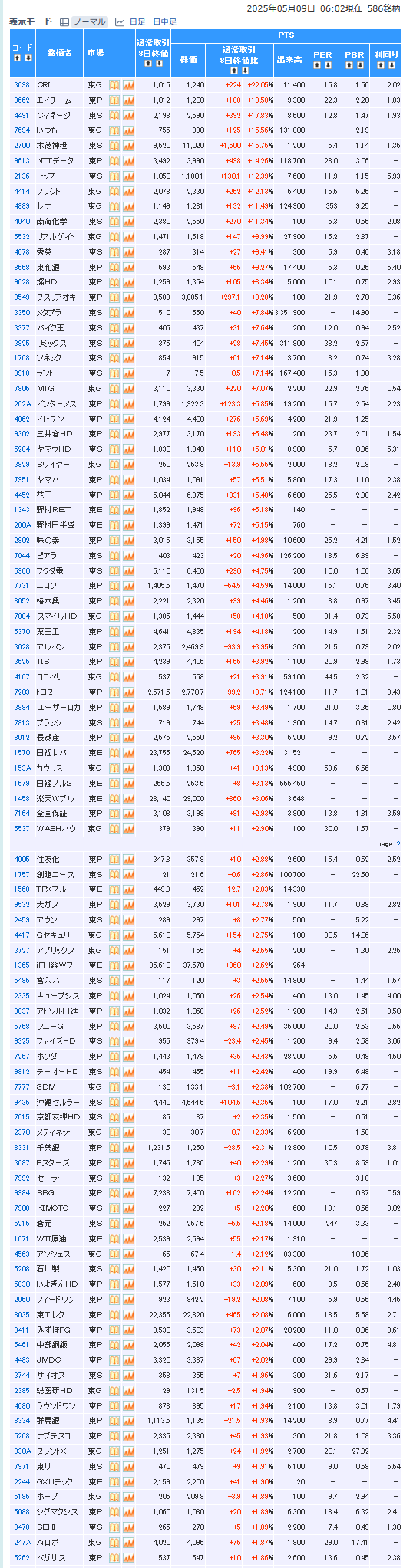Click the name 東エレク in the table
This screenshot has width=403, height=1568.
(x=51, y=1313)
